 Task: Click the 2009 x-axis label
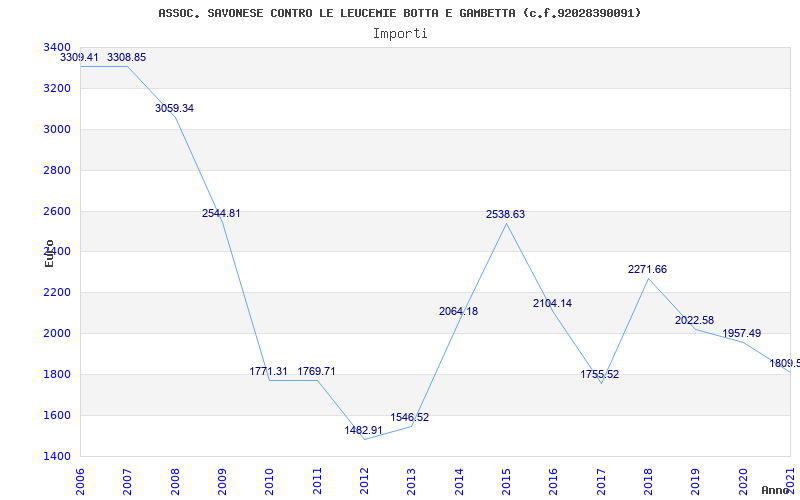point(222,482)
